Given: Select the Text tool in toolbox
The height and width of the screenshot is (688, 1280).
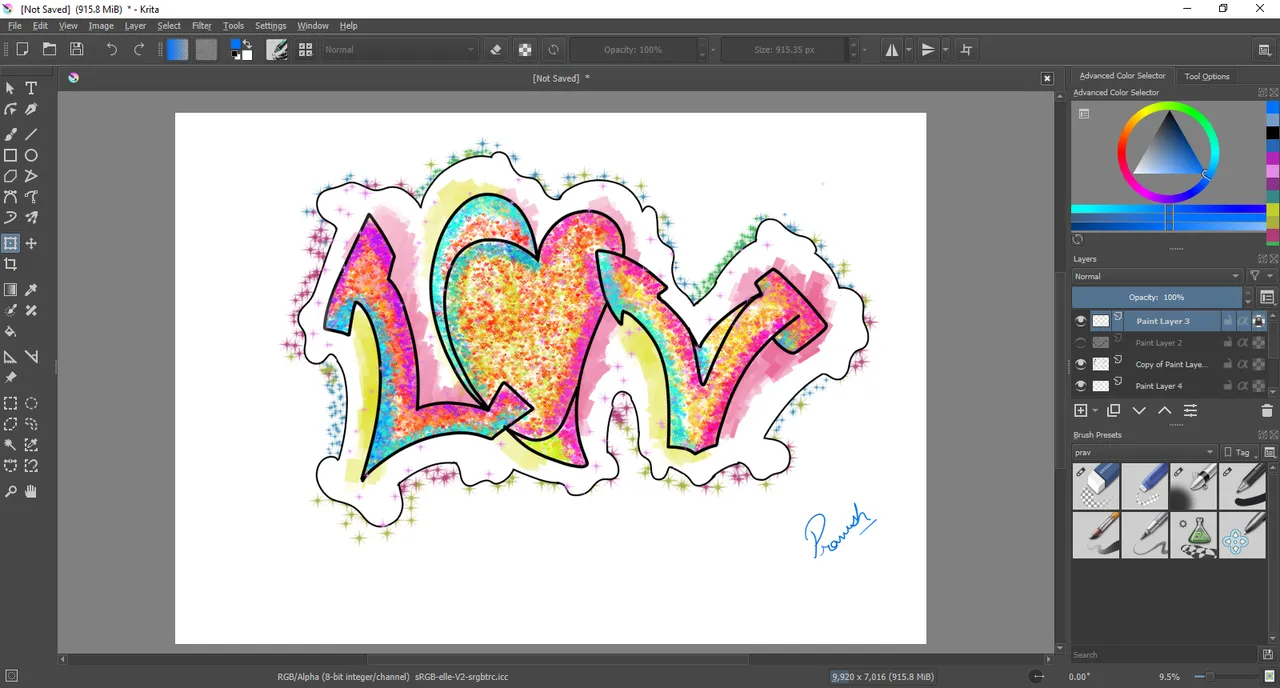Looking at the screenshot, I should 31,88.
